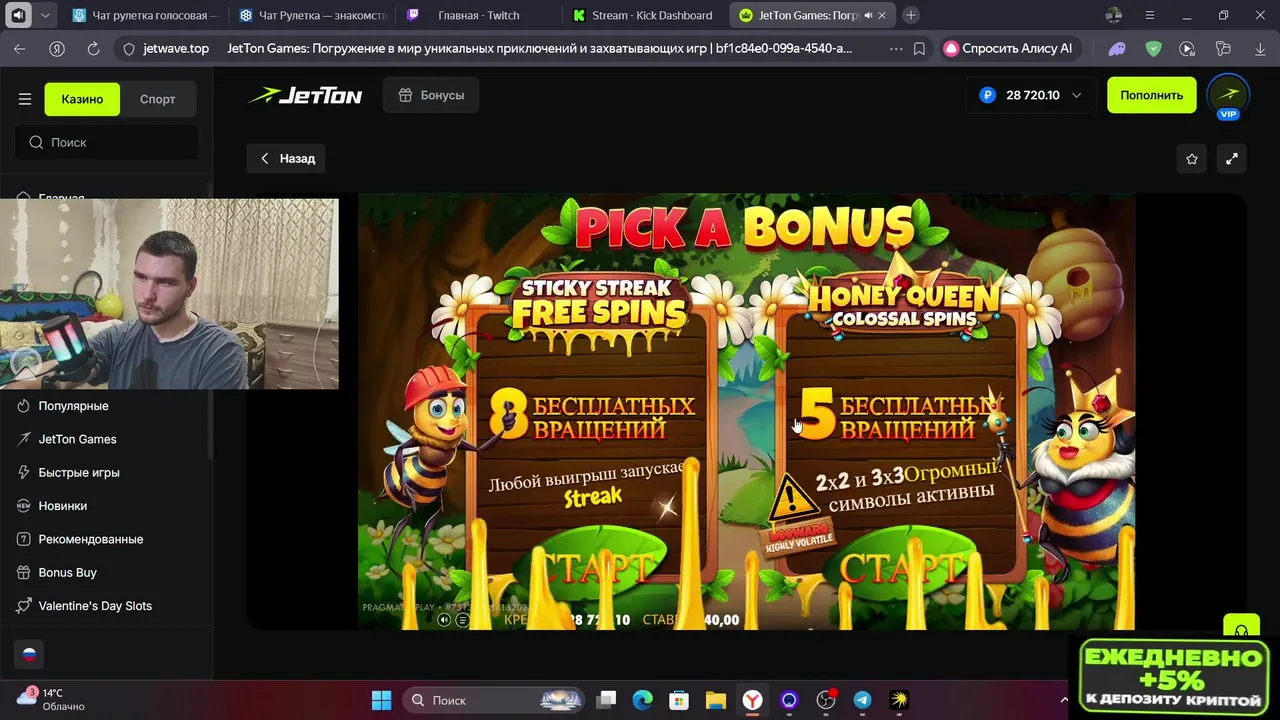Viewport: 1280px width, 720px height.
Task: Open JetTon Games in the sidebar
Action: [x=77, y=439]
